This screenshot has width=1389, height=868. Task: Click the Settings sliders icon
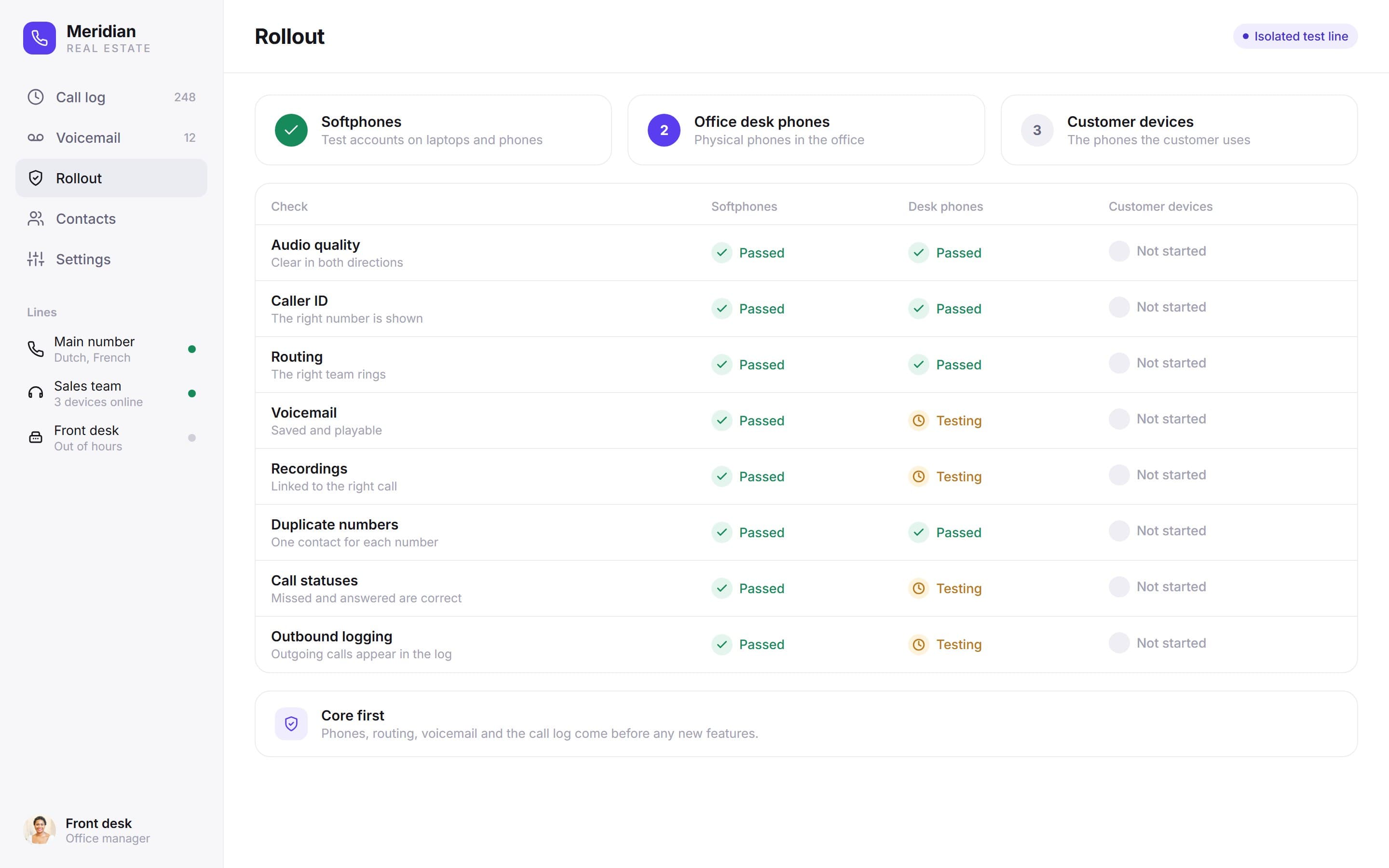[36, 259]
